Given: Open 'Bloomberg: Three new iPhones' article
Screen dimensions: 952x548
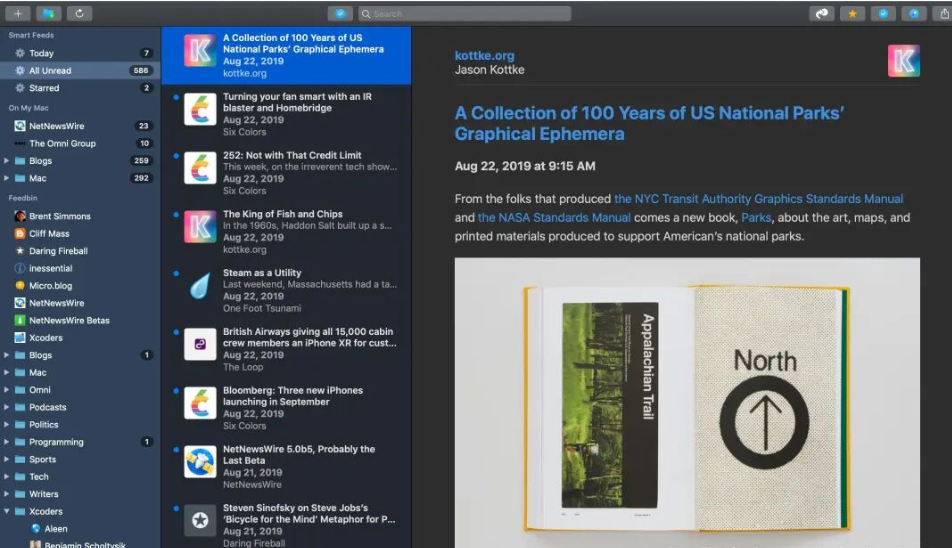Looking at the screenshot, I should pos(286,408).
